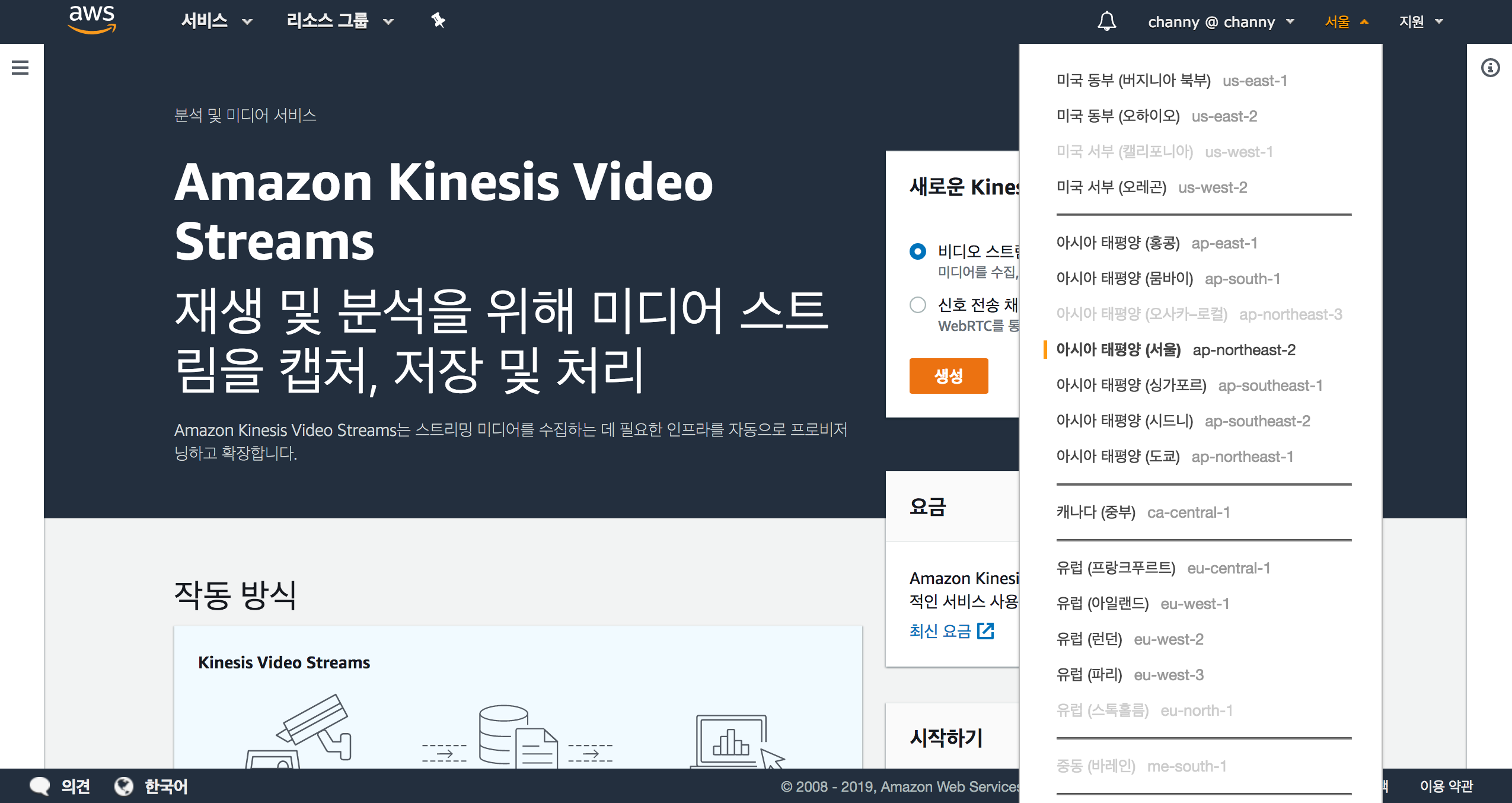
Task: Open the notifications bell icon
Action: pyautogui.click(x=1106, y=22)
